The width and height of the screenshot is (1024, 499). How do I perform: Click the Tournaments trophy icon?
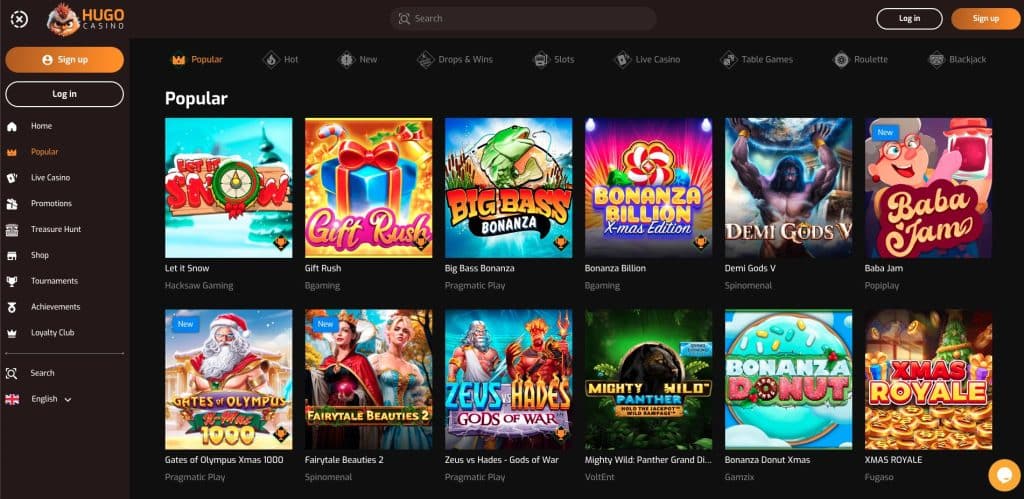click(x=12, y=281)
